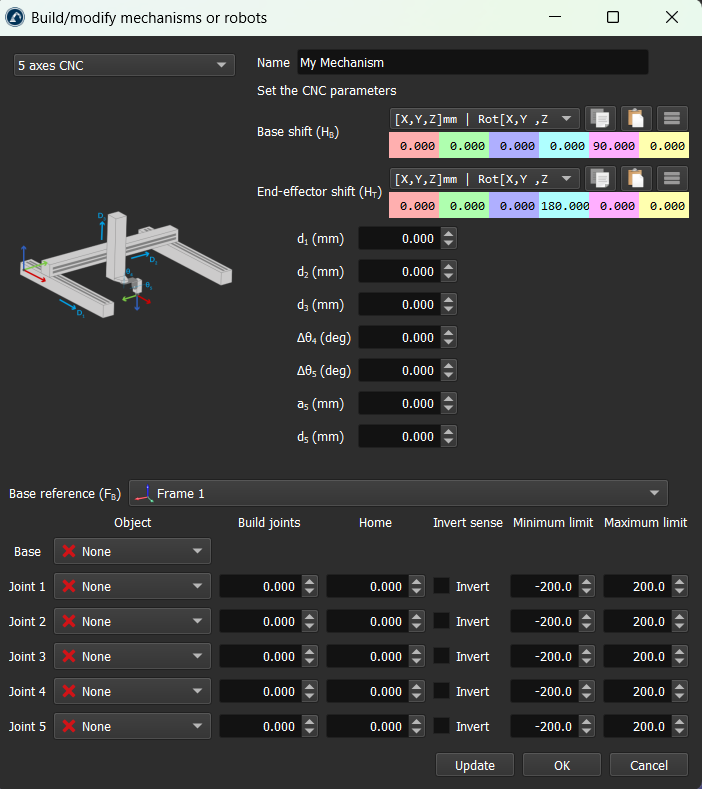This screenshot has width=702, height=789.
Task: Confirm with the OK button
Action: (x=562, y=765)
